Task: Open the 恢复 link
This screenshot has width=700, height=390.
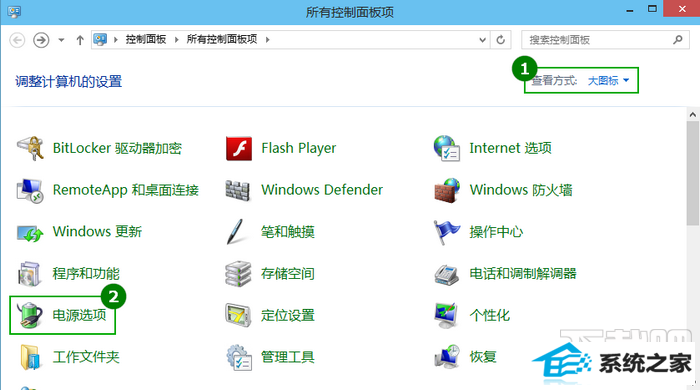Action: click(483, 357)
